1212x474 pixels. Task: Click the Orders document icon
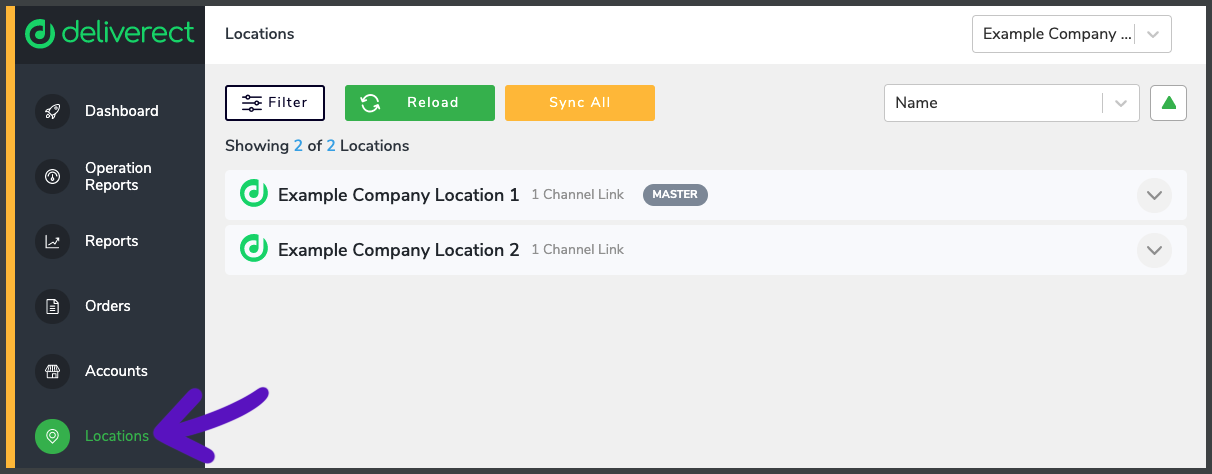click(x=52, y=306)
